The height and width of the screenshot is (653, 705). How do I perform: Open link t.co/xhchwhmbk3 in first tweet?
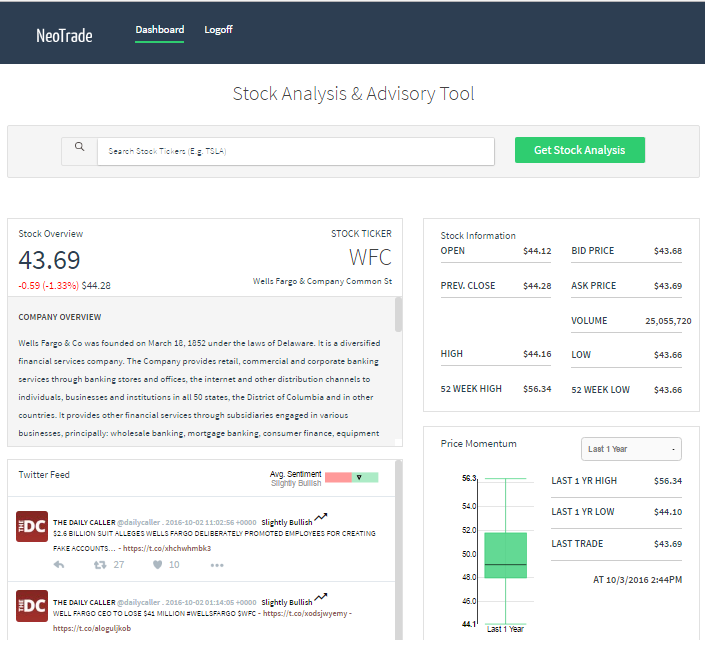(x=167, y=548)
